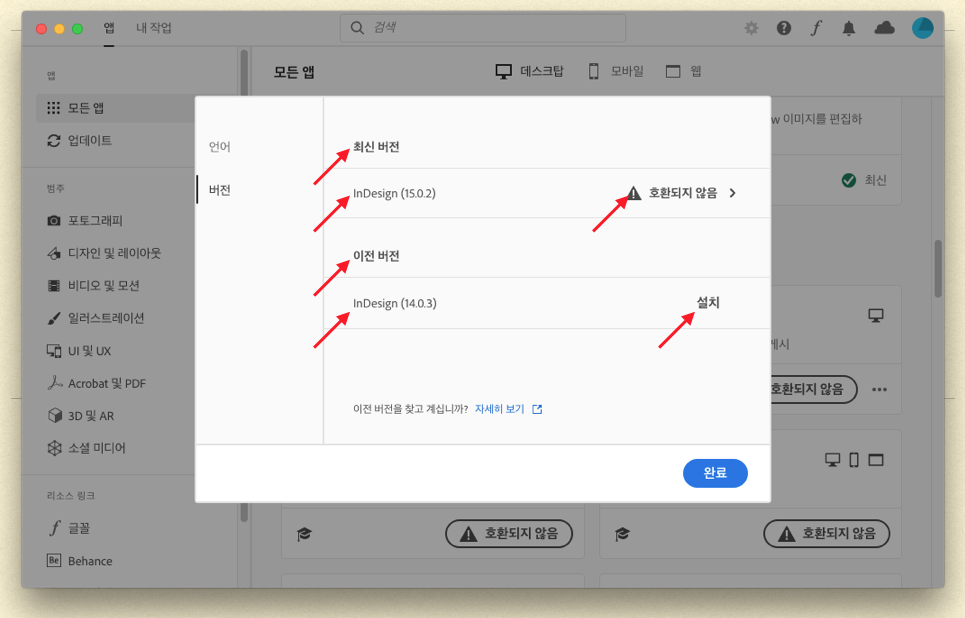Click the tutorial cap icon on bottom-left card
The width and height of the screenshot is (965, 618).
(304, 534)
